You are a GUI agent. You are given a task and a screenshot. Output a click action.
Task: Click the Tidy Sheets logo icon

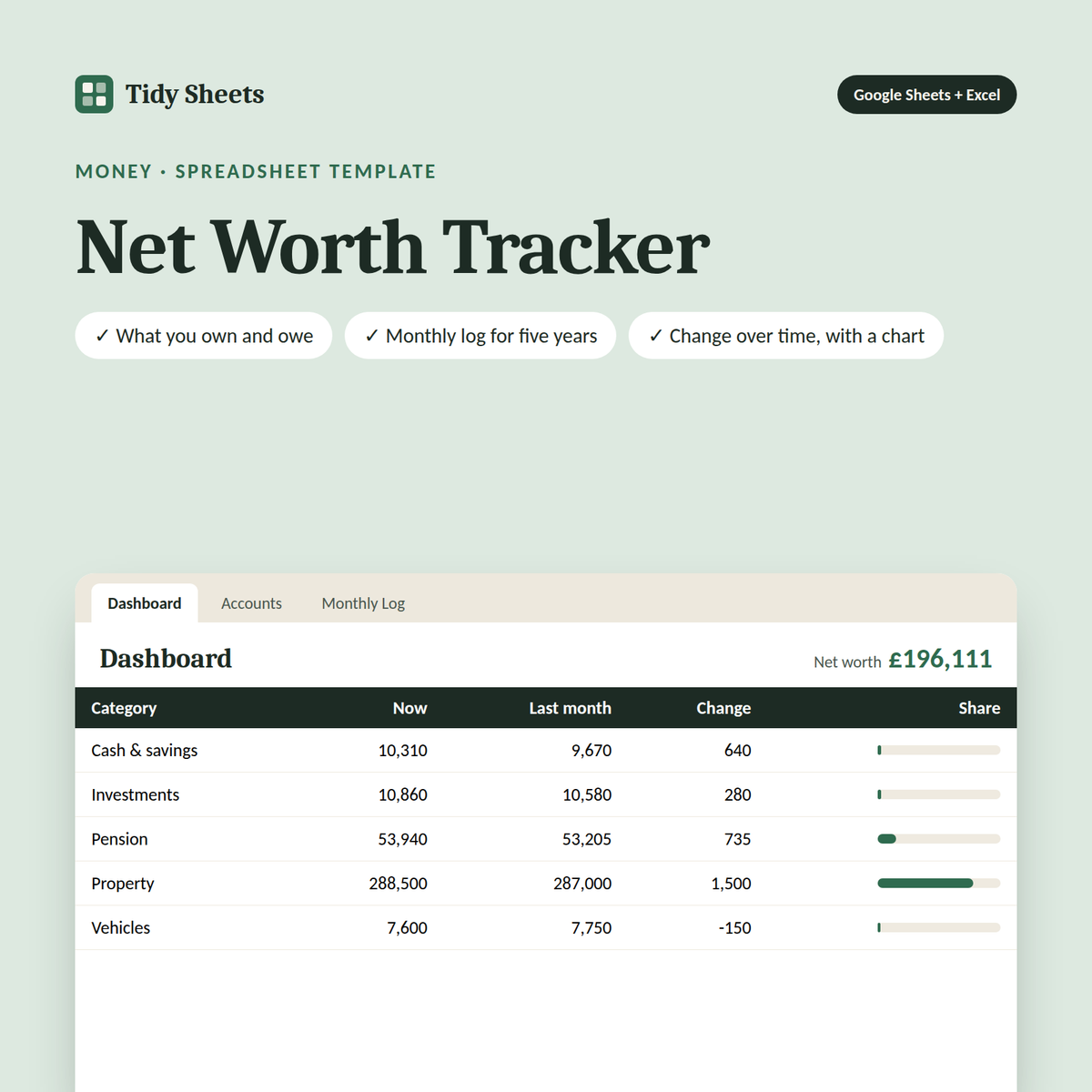pyautogui.click(x=95, y=95)
